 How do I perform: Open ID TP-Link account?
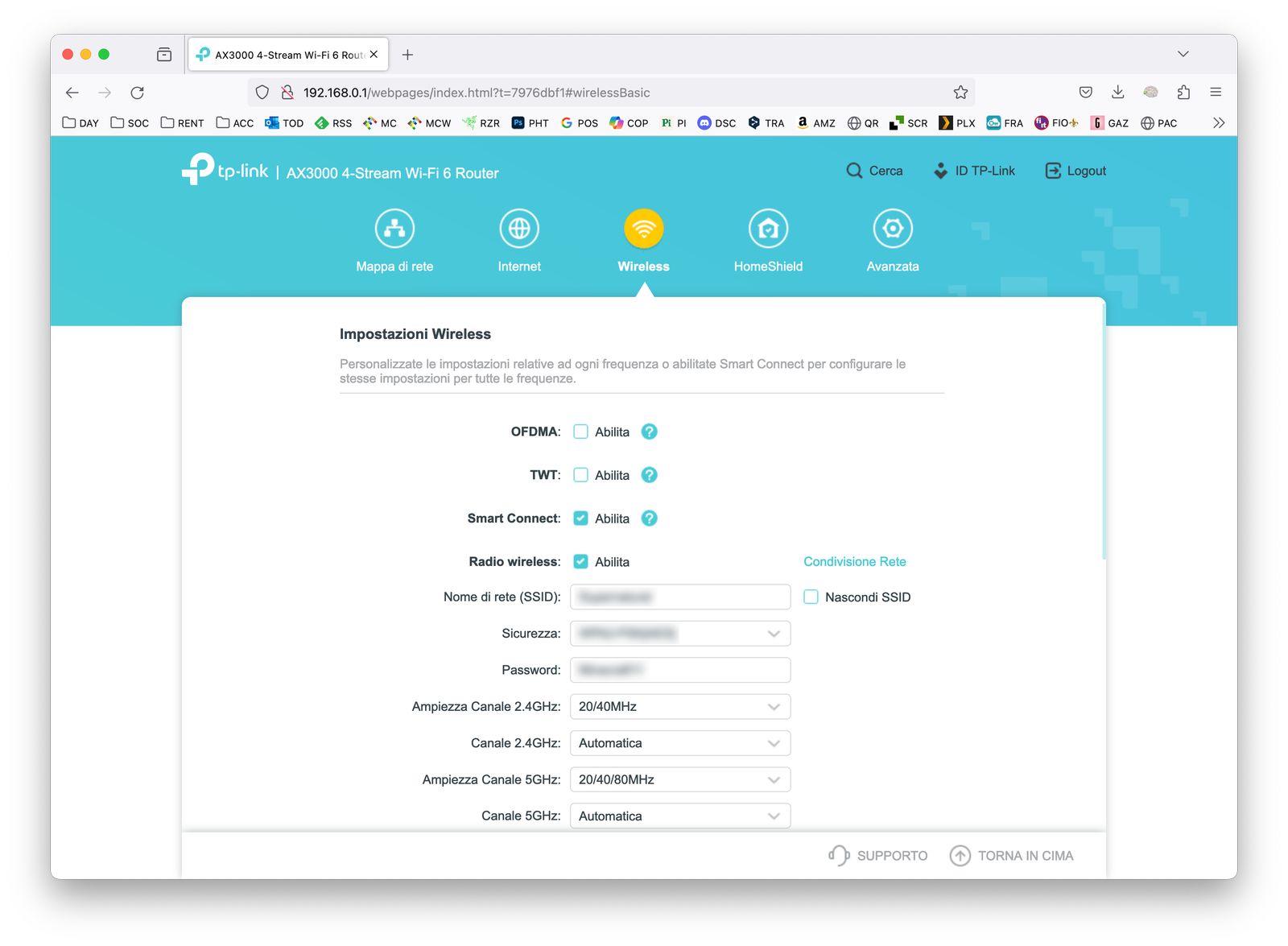(x=974, y=171)
